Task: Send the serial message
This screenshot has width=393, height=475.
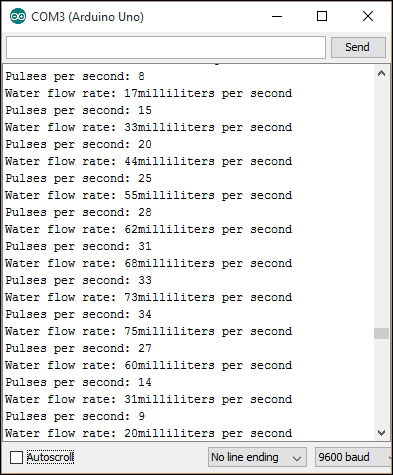Action: tap(358, 47)
